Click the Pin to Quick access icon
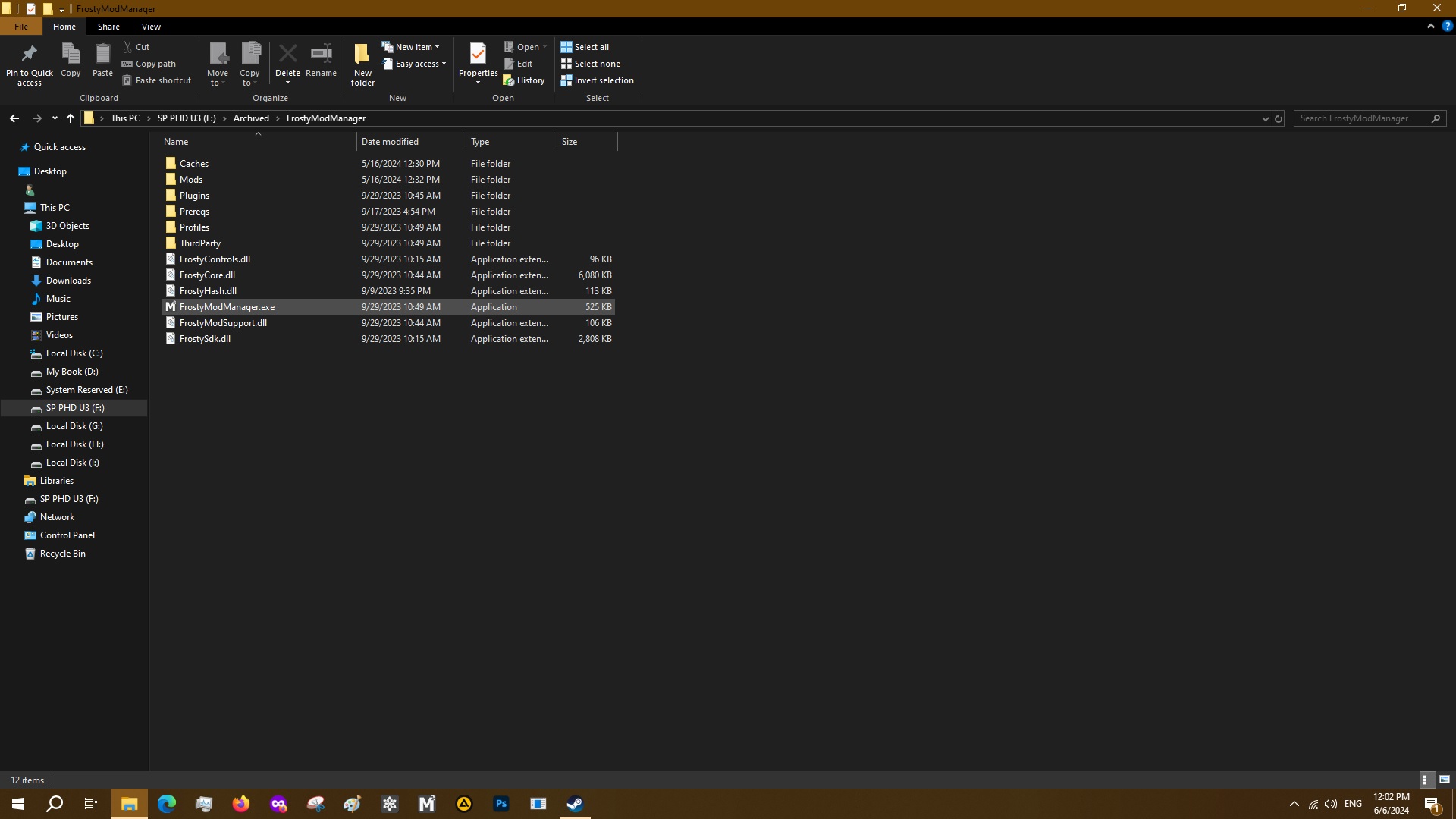This screenshot has height=819, width=1456. pyautogui.click(x=29, y=55)
